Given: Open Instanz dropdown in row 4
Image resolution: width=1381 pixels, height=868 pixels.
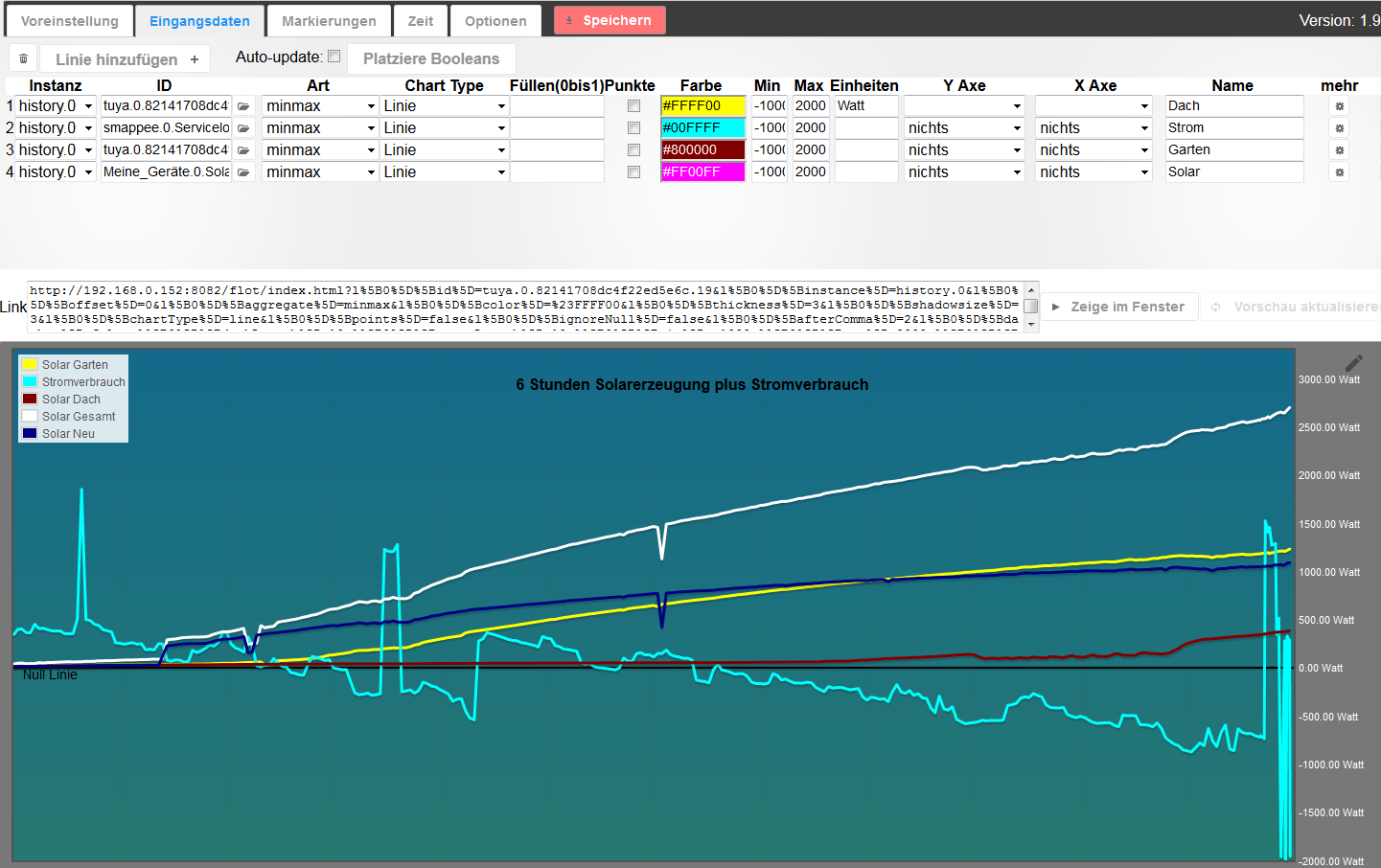Looking at the screenshot, I should 57,172.
